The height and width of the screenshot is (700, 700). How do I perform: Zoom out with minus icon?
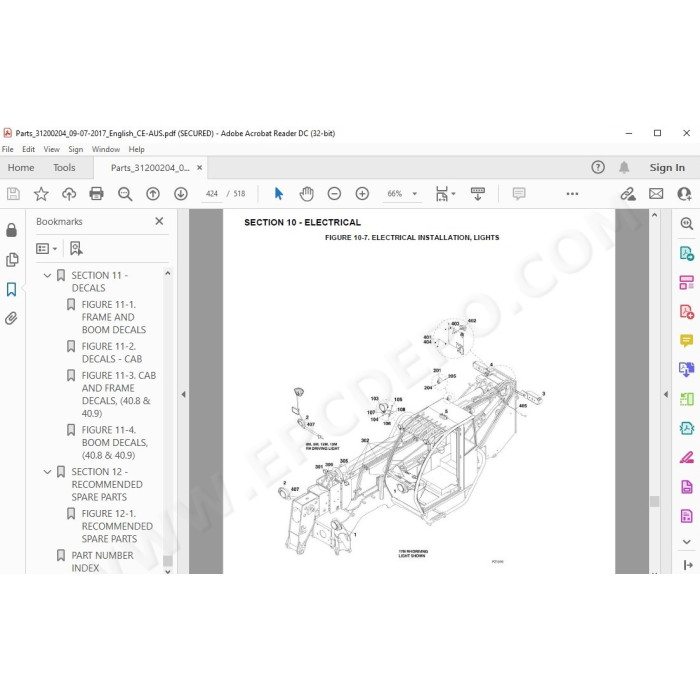pyautogui.click(x=334, y=194)
